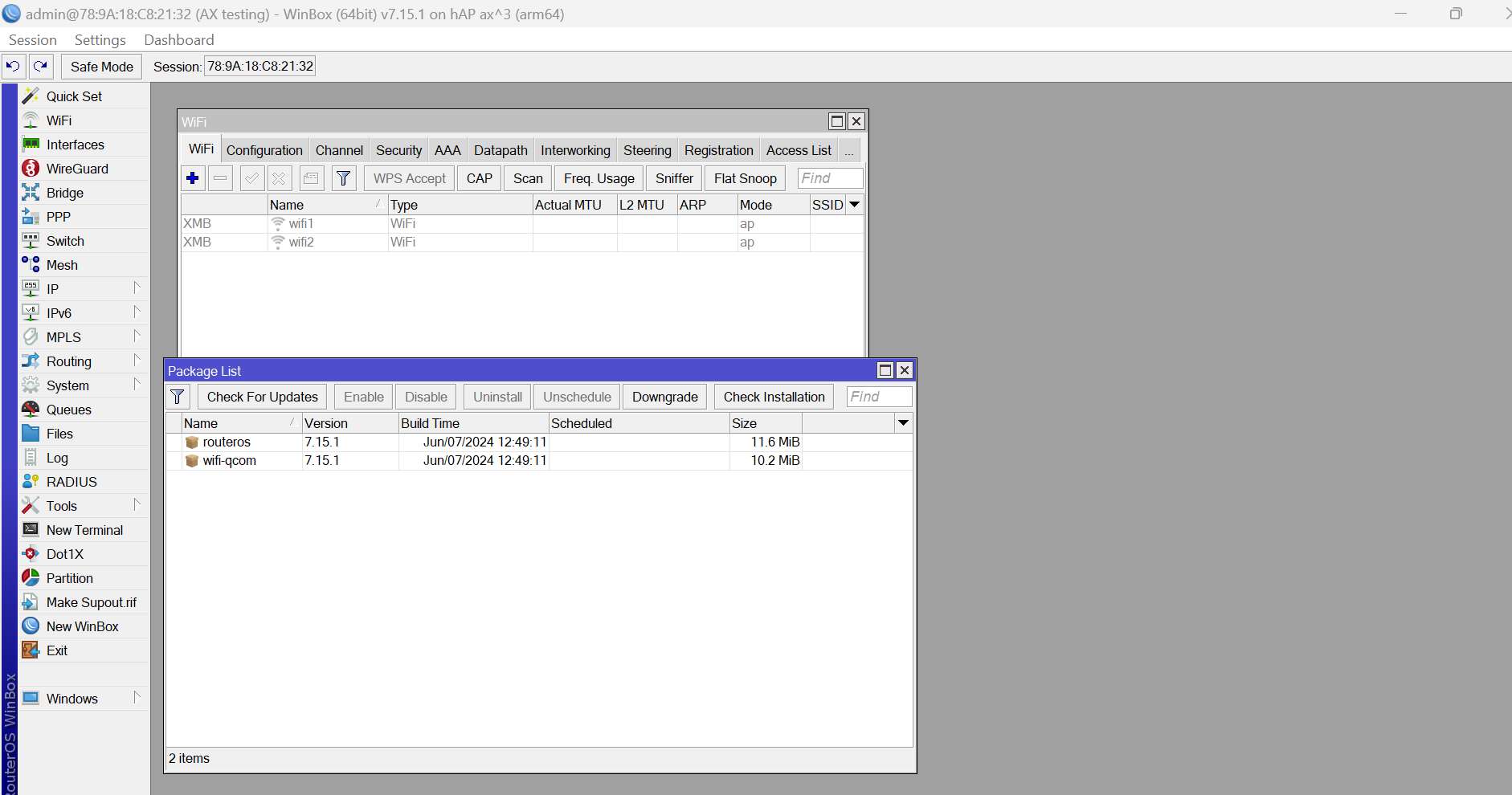1512x795 pixels.
Task: Click the Downgrade button
Action: click(665, 397)
